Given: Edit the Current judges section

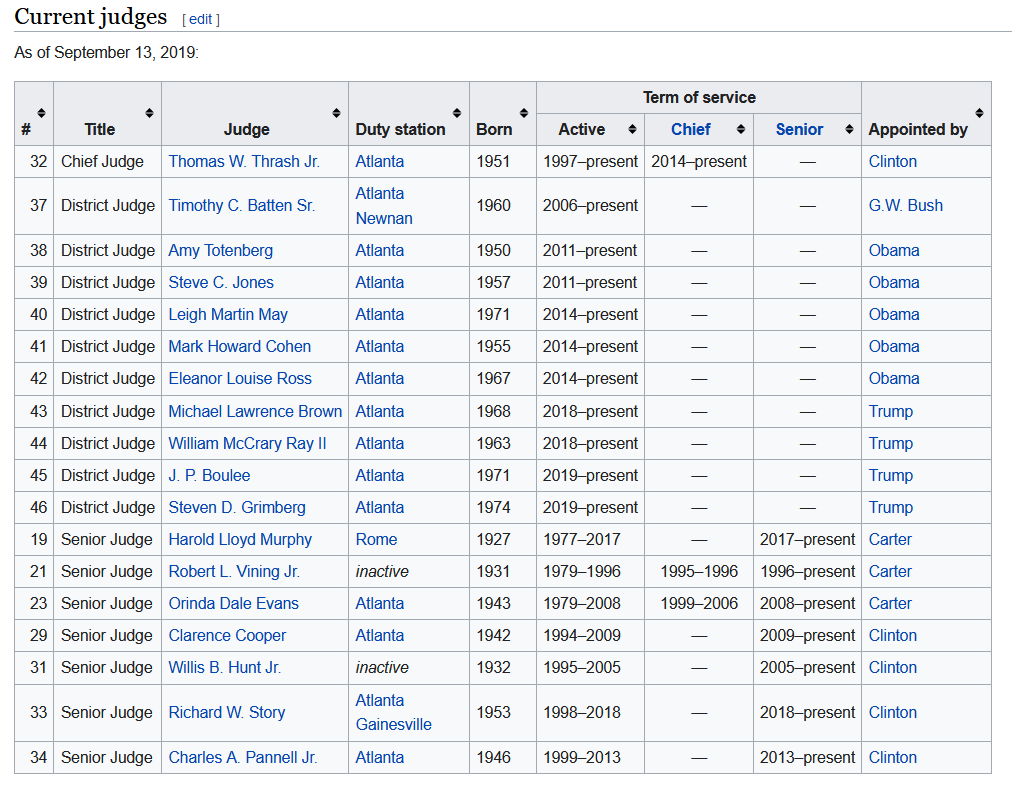Looking at the screenshot, I should pyautogui.click(x=200, y=19).
